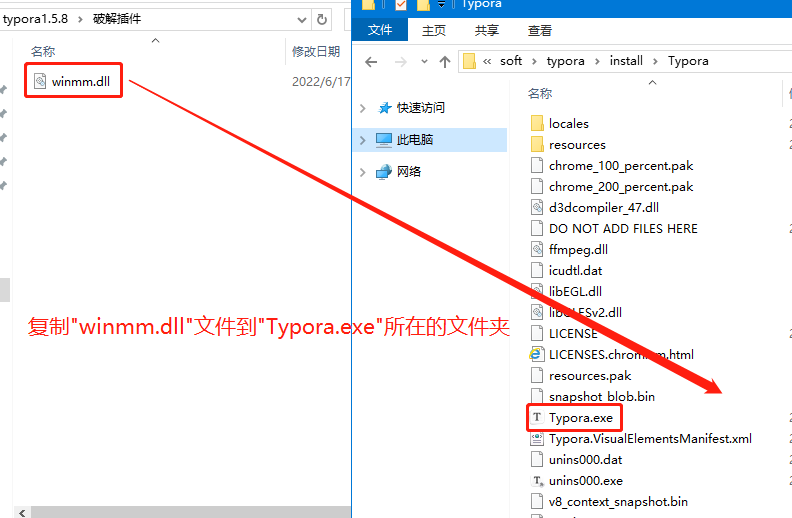Click the snapshot_blob.bin file name

(602, 396)
